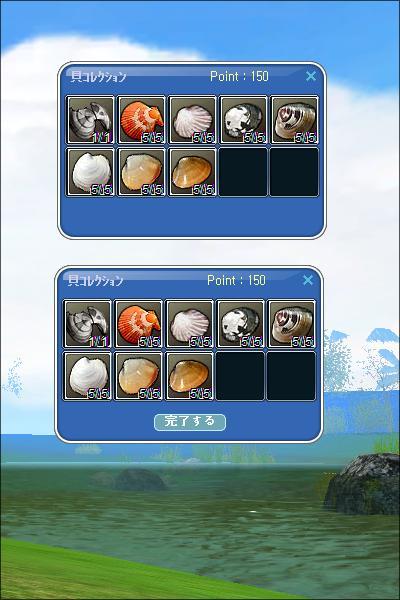Select the amber clam in bottom panel

189,376
